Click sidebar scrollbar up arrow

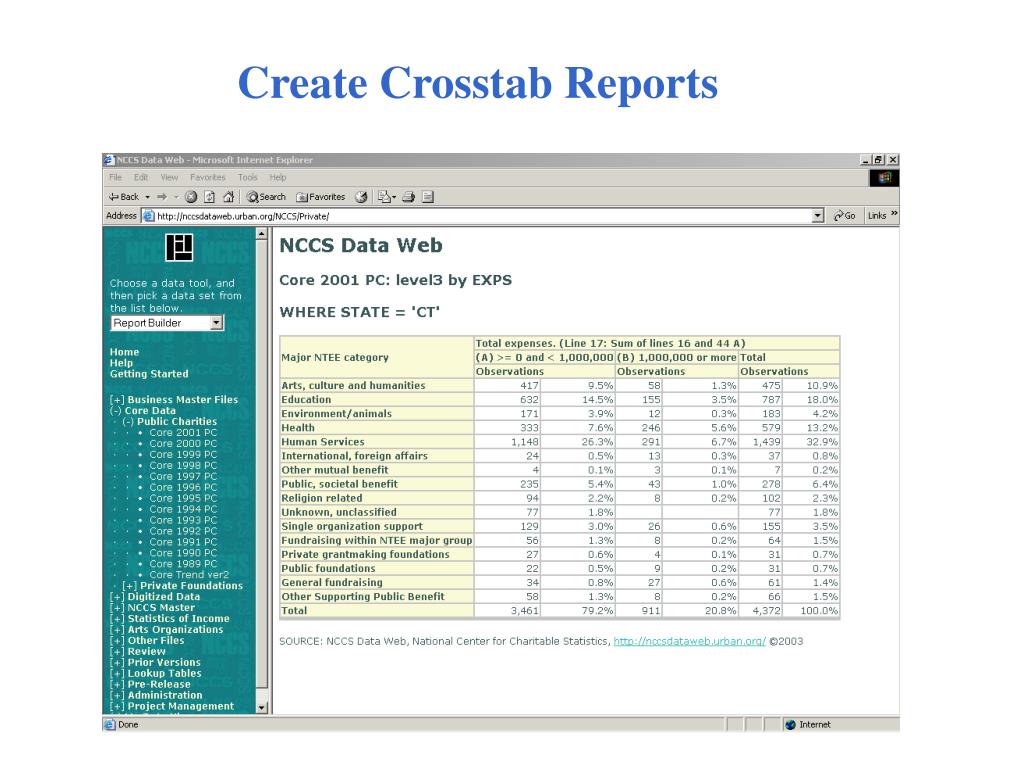[262, 234]
